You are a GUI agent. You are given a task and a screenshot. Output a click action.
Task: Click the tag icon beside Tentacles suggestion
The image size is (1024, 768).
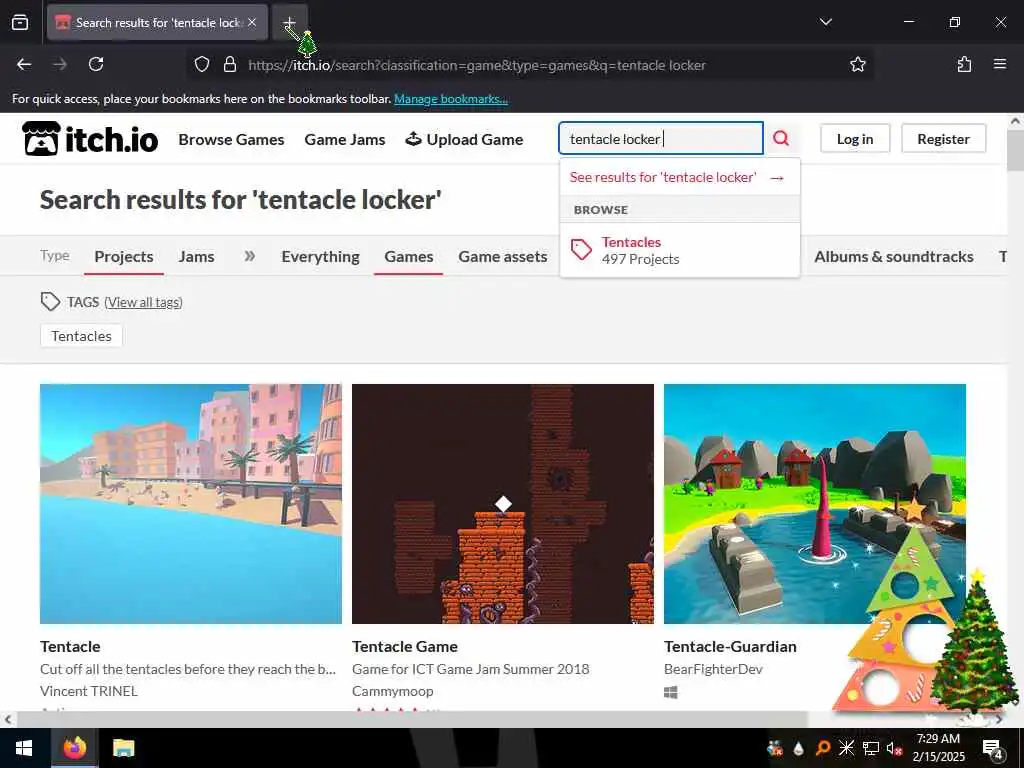pos(581,249)
